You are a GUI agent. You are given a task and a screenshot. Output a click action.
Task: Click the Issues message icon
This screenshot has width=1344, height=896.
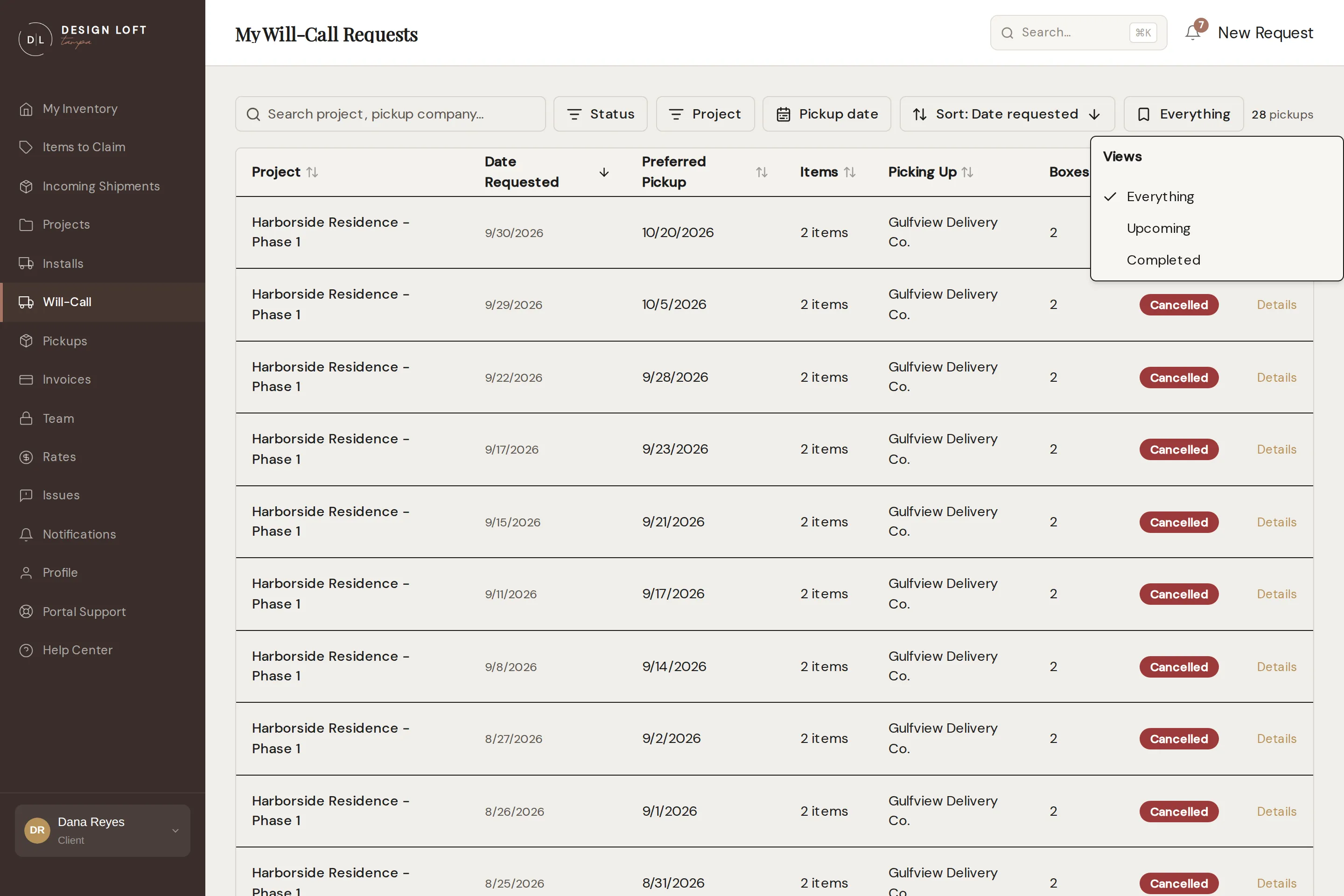[26, 495]
